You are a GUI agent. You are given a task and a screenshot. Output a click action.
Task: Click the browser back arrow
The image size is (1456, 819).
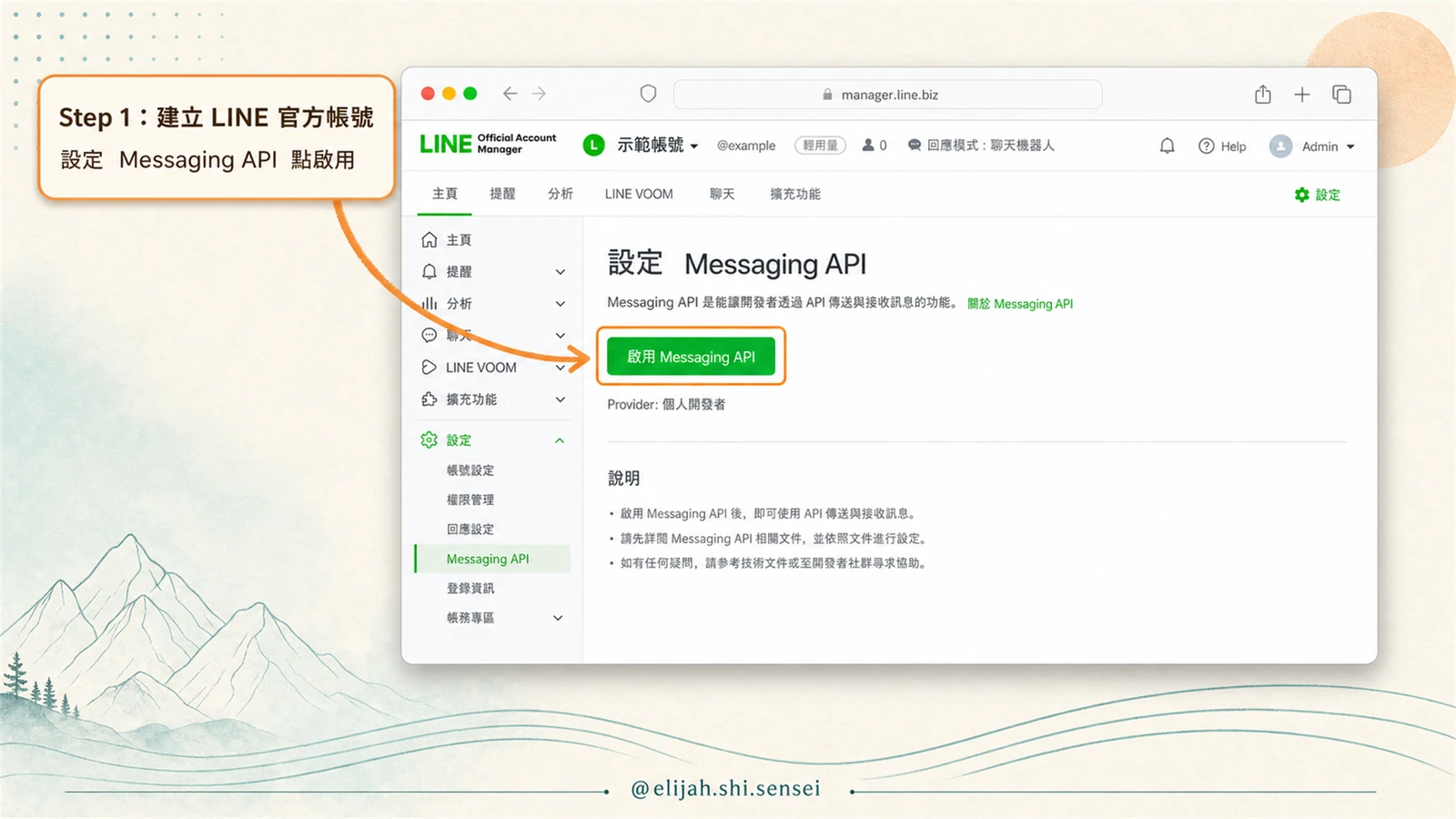tap(510, 94)
